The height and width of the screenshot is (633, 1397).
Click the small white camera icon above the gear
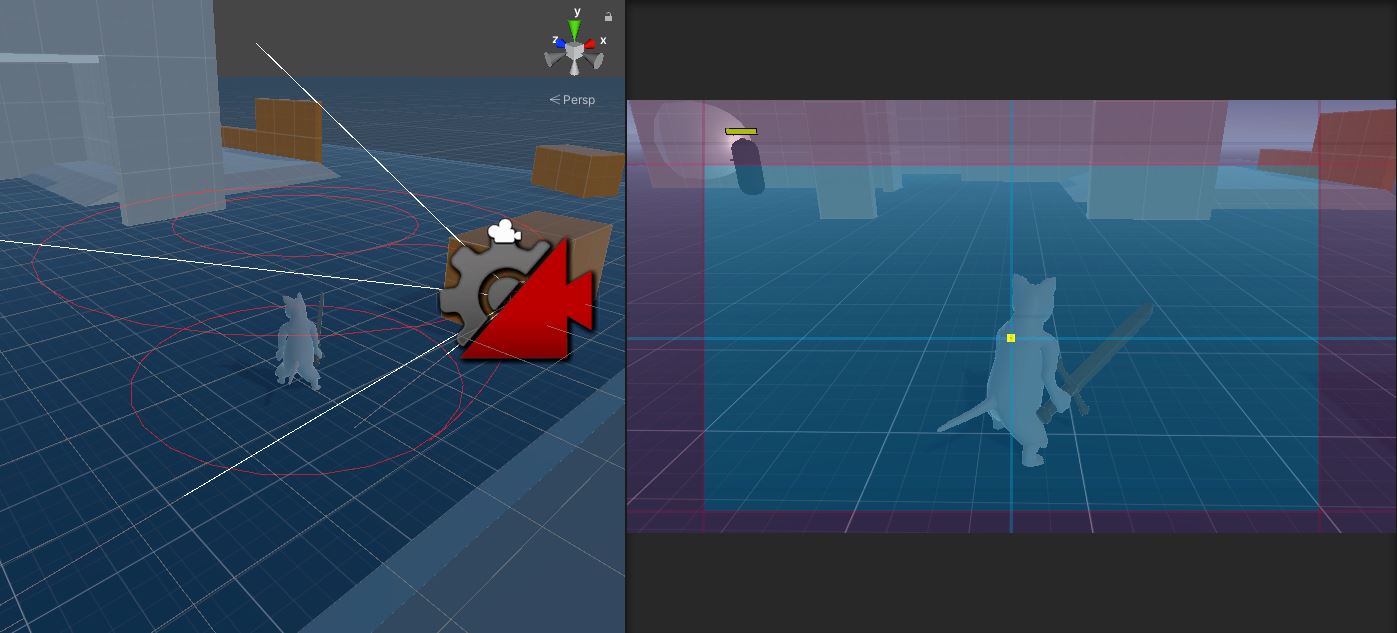(x=504, y=233)
